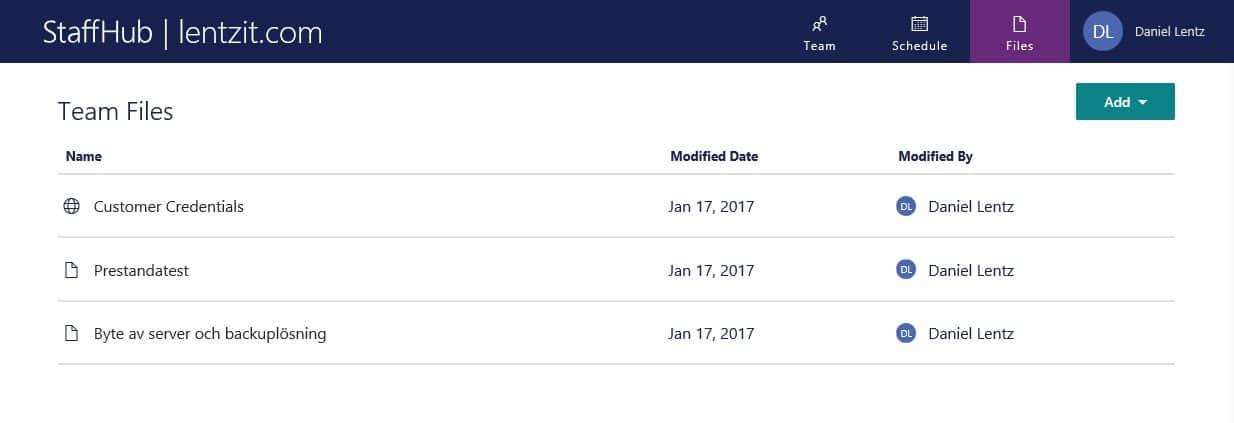Click the Files document icon in header

tap(1019, 23)
